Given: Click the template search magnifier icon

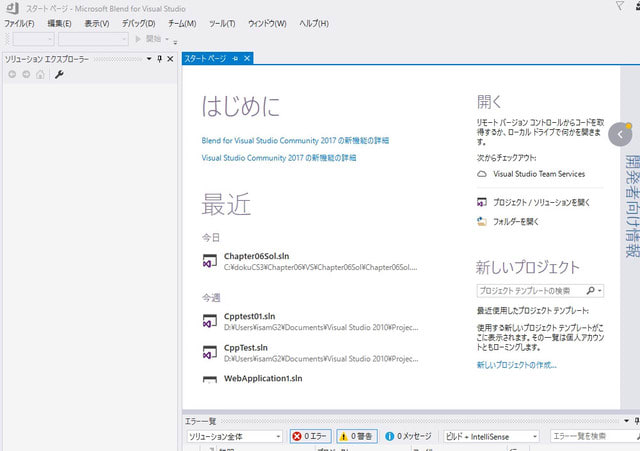Looking at the screenshot, I should (x=591, y=291).
